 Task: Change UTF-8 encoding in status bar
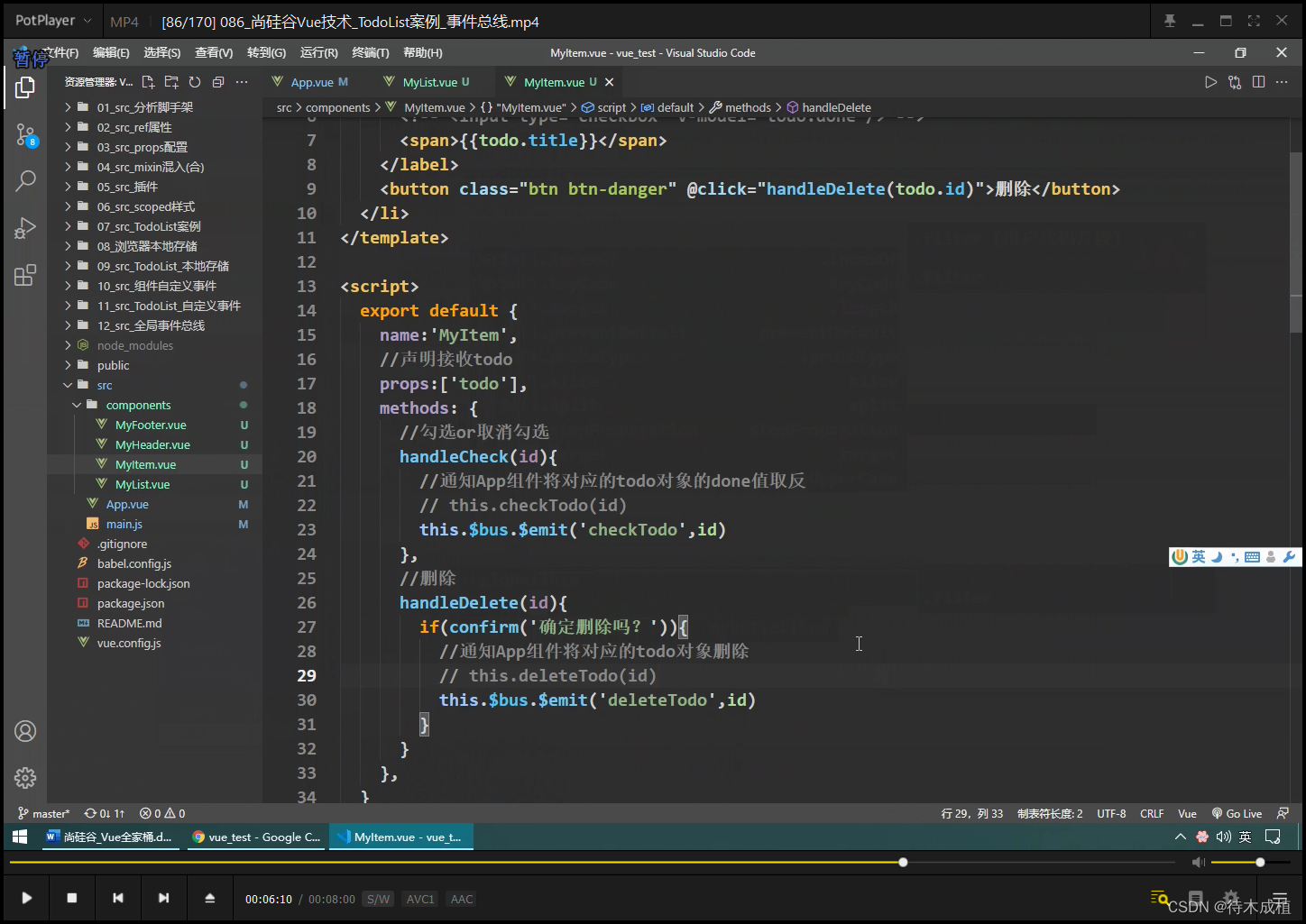click(x=1111, y=813)
